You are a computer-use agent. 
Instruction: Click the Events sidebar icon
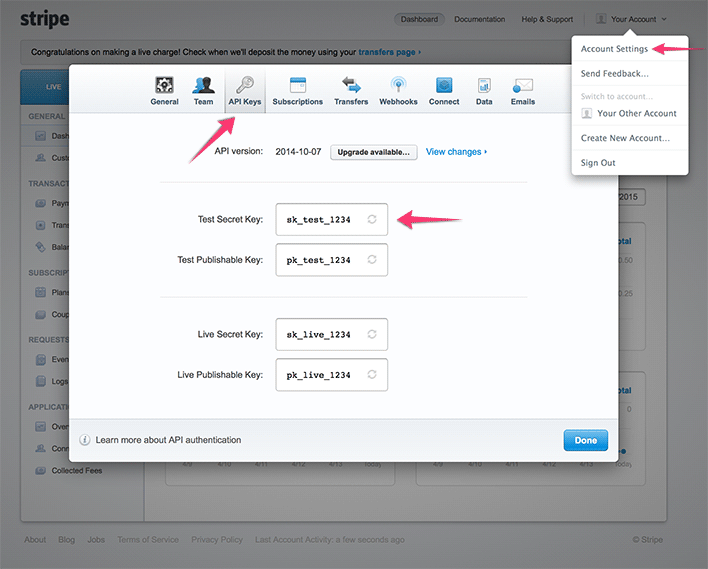pyautogui.click(x=41, y=359)
